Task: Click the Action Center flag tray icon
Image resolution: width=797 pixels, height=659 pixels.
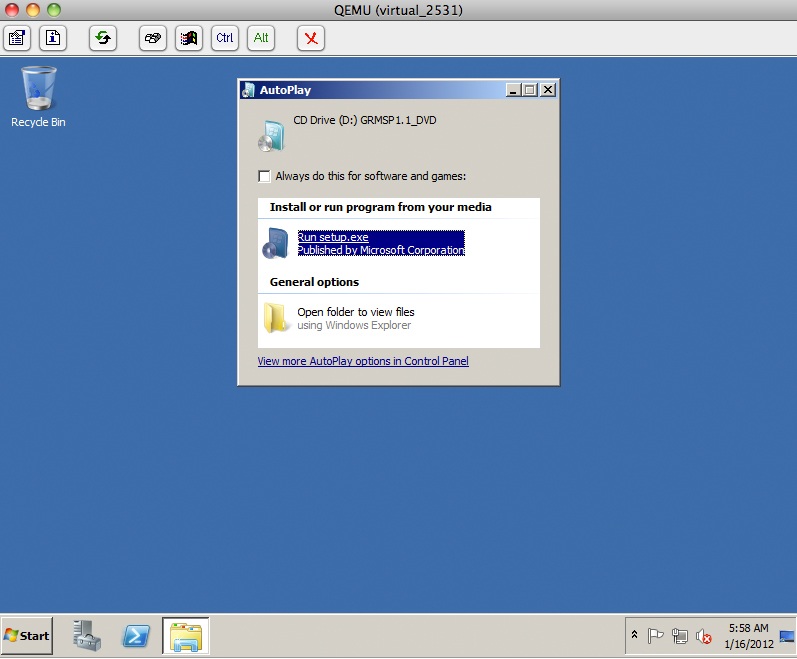Action: (x=655, y=636)
